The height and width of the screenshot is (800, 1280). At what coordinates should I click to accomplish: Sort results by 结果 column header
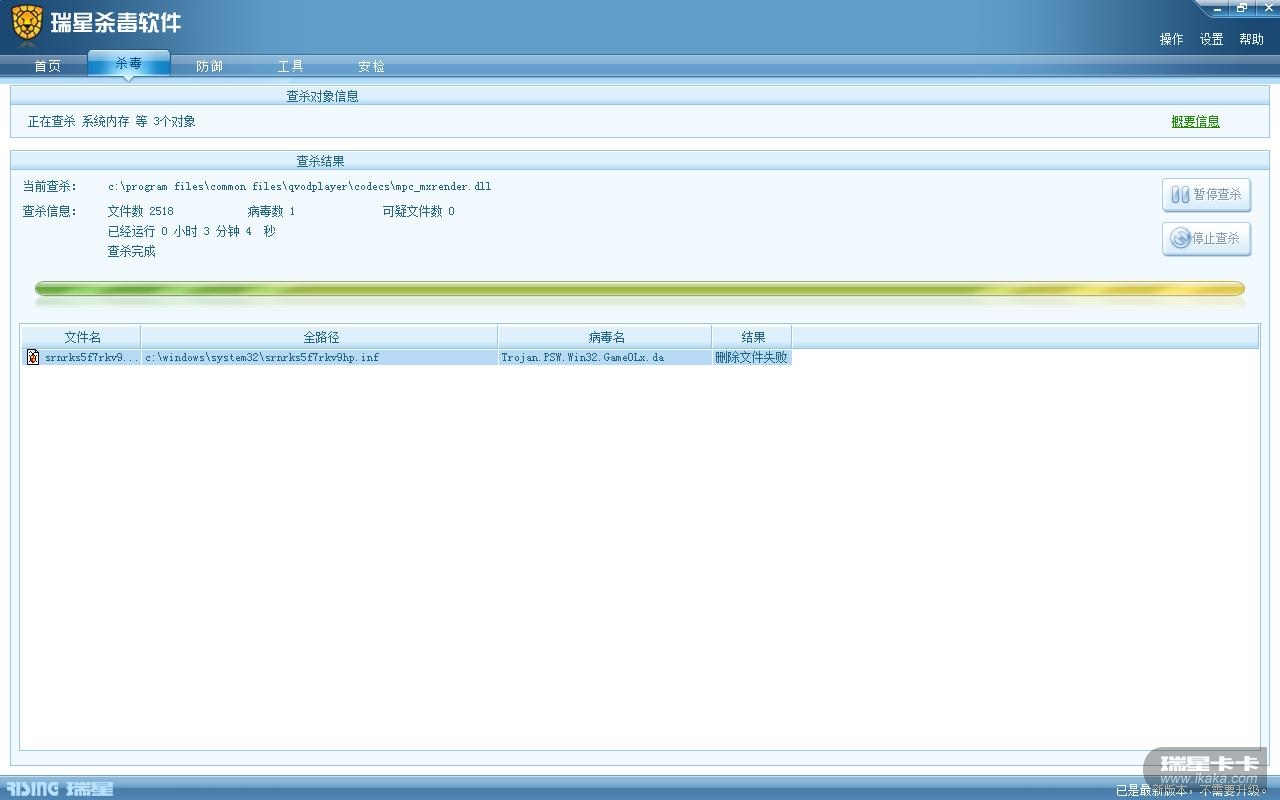[752, 337]
